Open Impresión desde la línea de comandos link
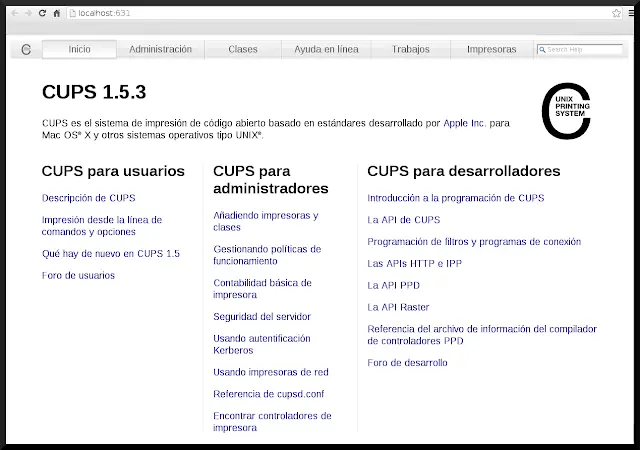This screenshot has height=450, width=640. point(102,226)
